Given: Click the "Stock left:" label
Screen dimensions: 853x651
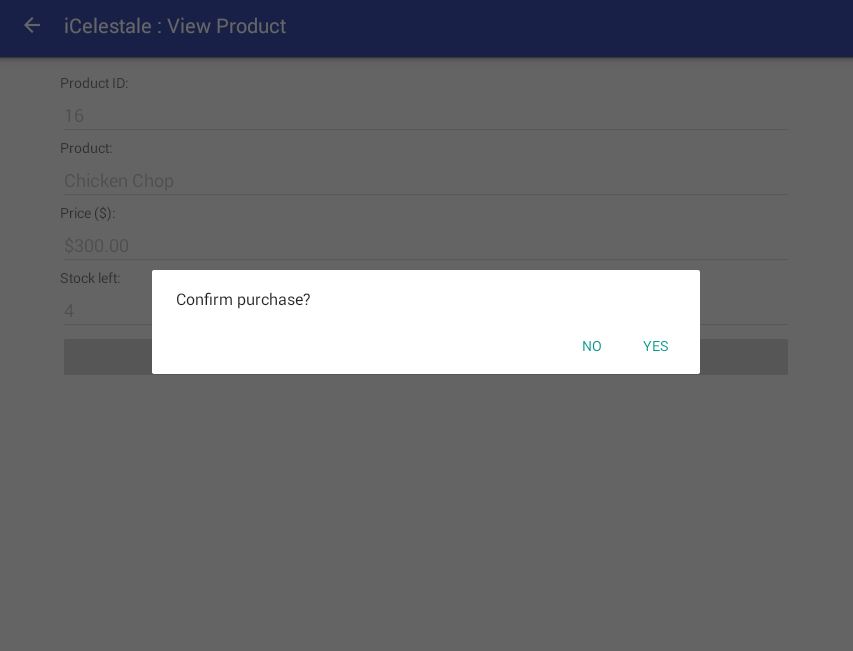Looking at the screenshot, I should (90, 278).
